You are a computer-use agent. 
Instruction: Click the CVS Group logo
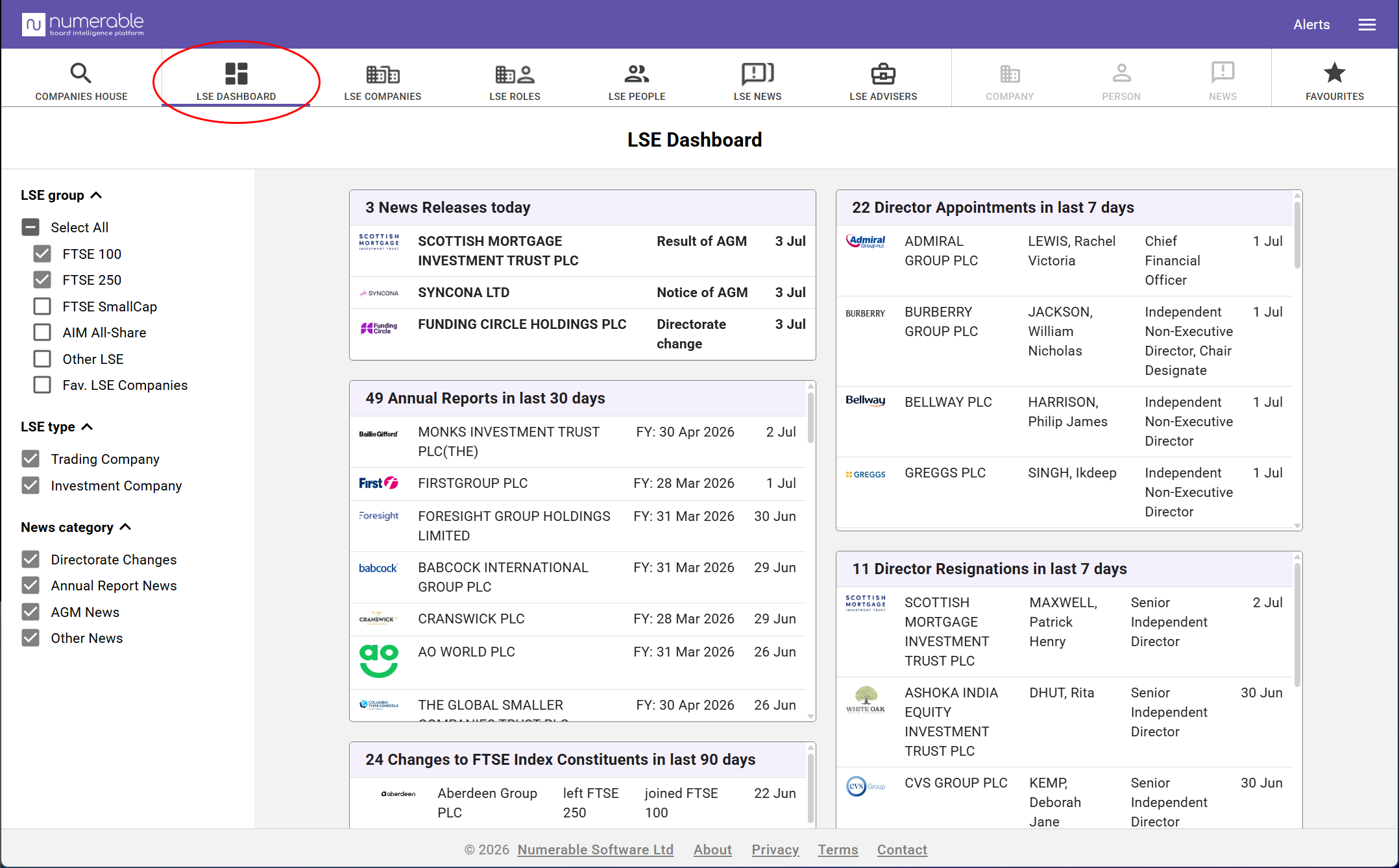coord(866,786)
